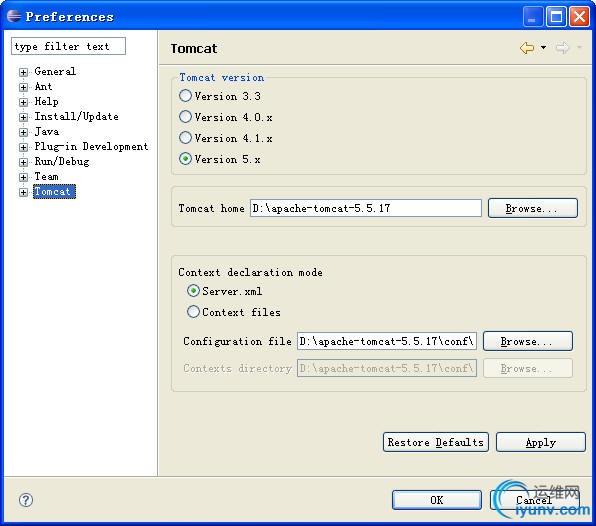Click the Cancel button

pyautogui.click(x=534, y=500)
